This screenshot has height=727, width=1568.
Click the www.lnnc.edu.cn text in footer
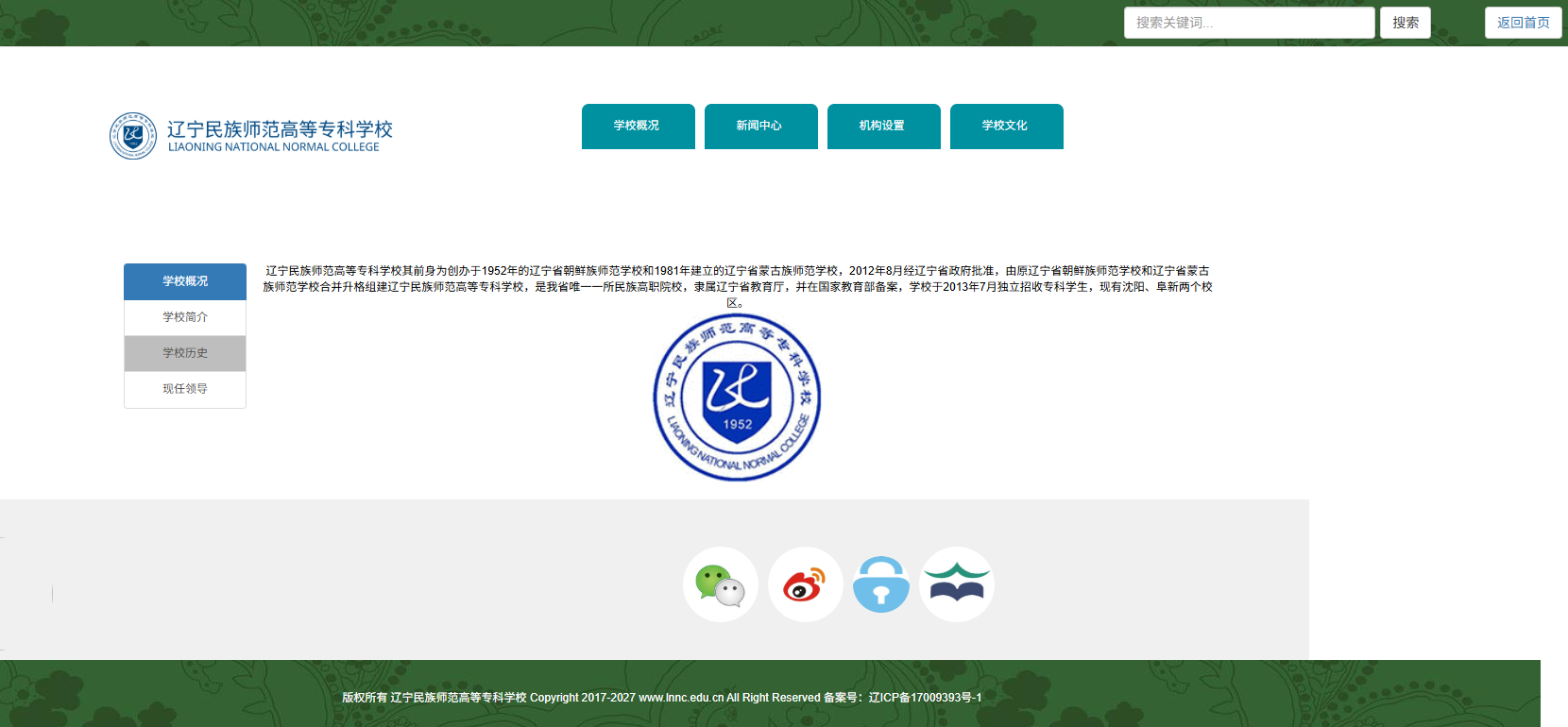pyautogui.click(x=681, y=698)
